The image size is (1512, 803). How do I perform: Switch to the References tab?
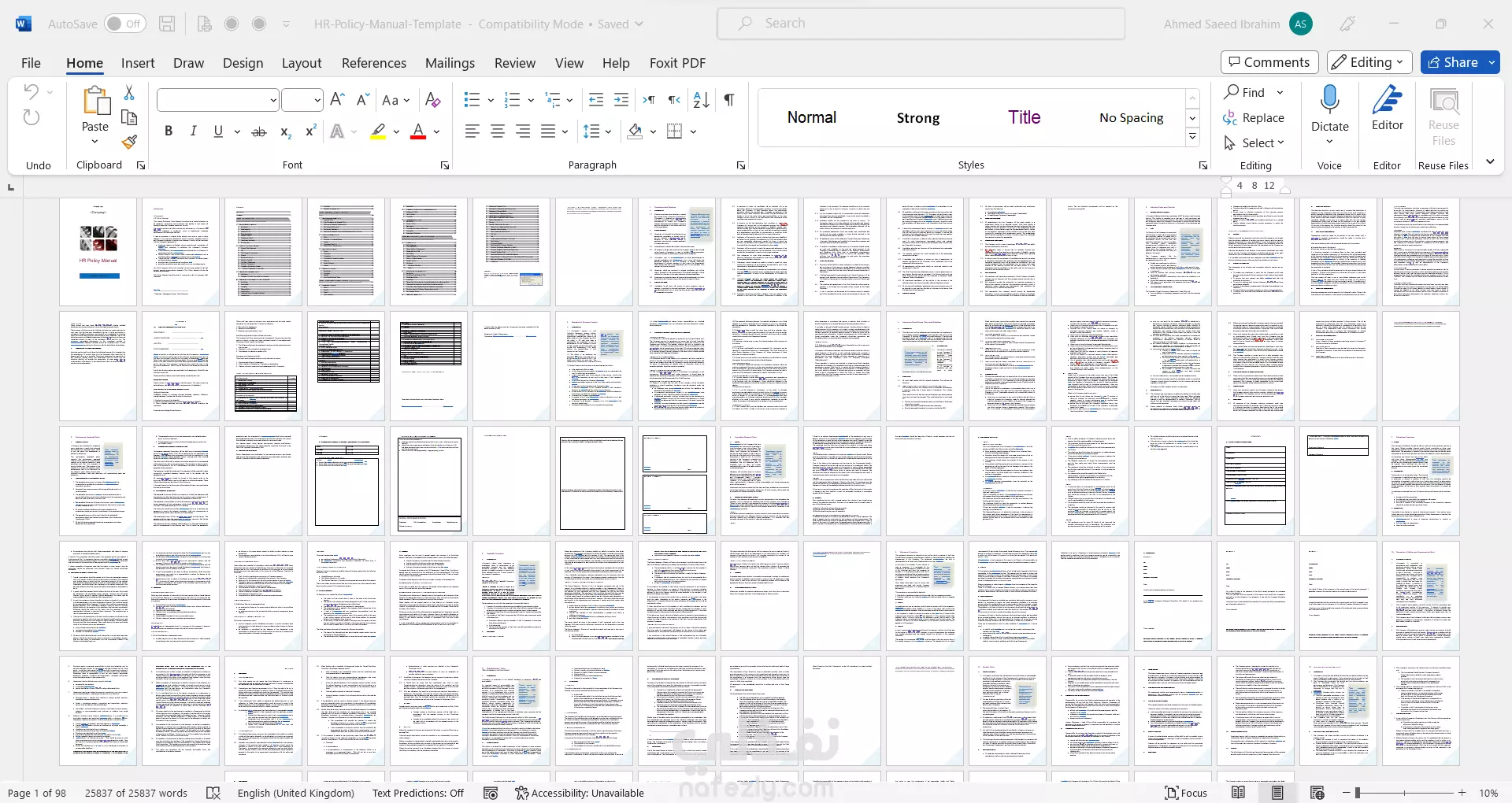coord(374,63)
